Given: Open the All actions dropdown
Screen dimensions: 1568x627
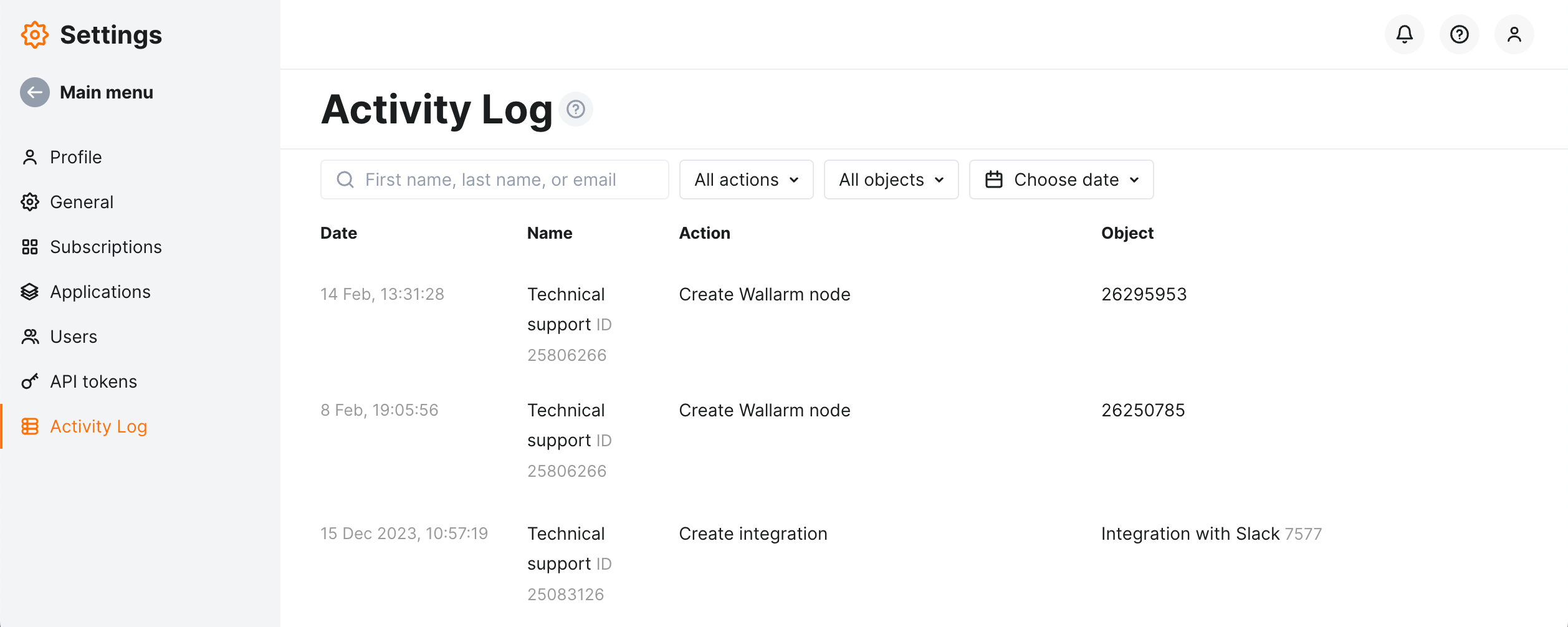Looking at the screenshot, I should (745, 179).
